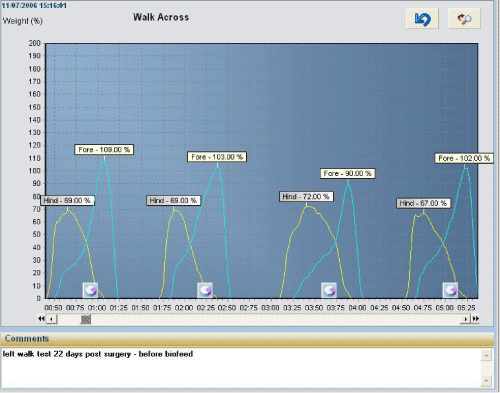
Task: Open the magnifier zoom tool button
Action: 464,19
